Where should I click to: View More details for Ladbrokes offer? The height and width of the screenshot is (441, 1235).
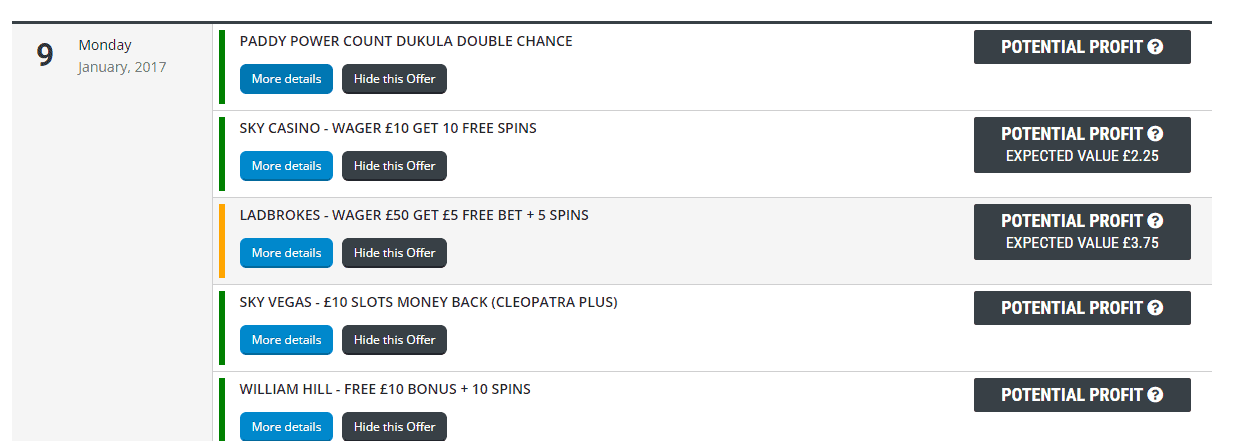tap(286, 253)
